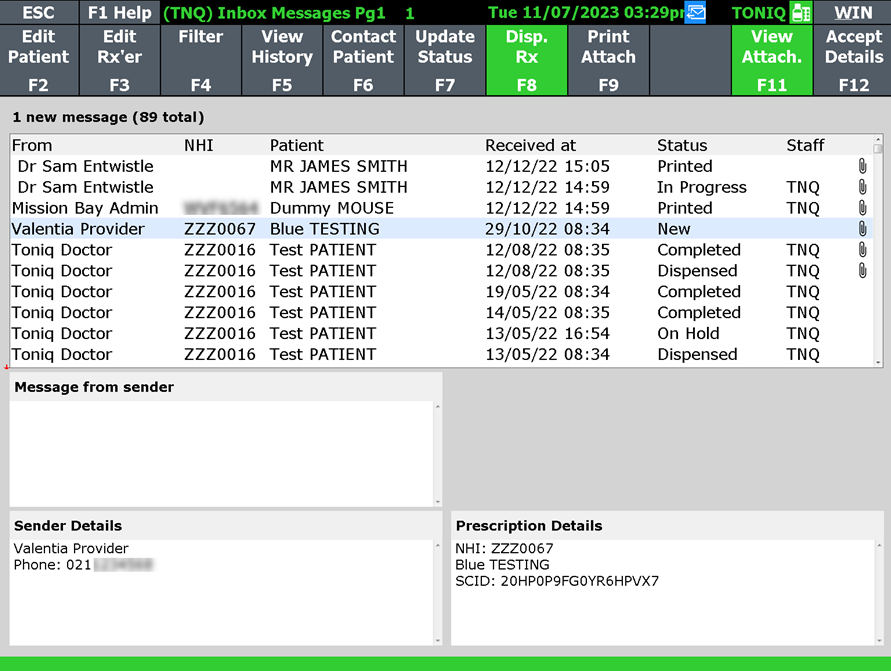The width and height of the screenshot is (891, 671).
Task: Click the blue envelope messages icon
Action: click(x=695, y=13)
